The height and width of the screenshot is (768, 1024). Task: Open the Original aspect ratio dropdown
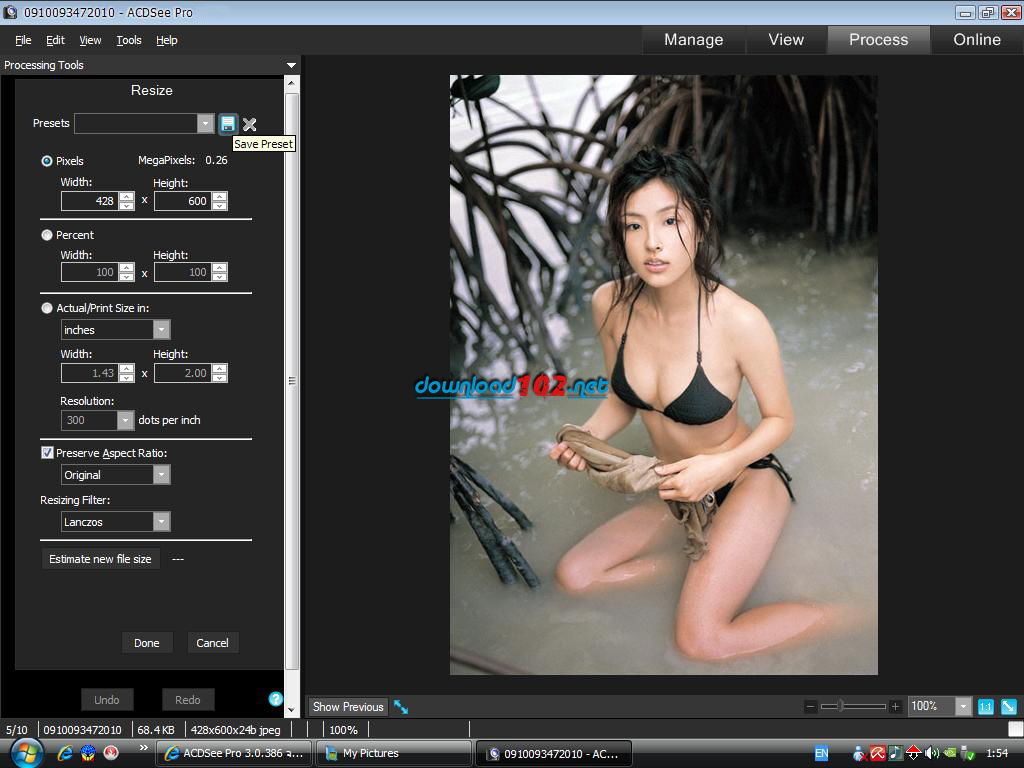tap(161, 475)
